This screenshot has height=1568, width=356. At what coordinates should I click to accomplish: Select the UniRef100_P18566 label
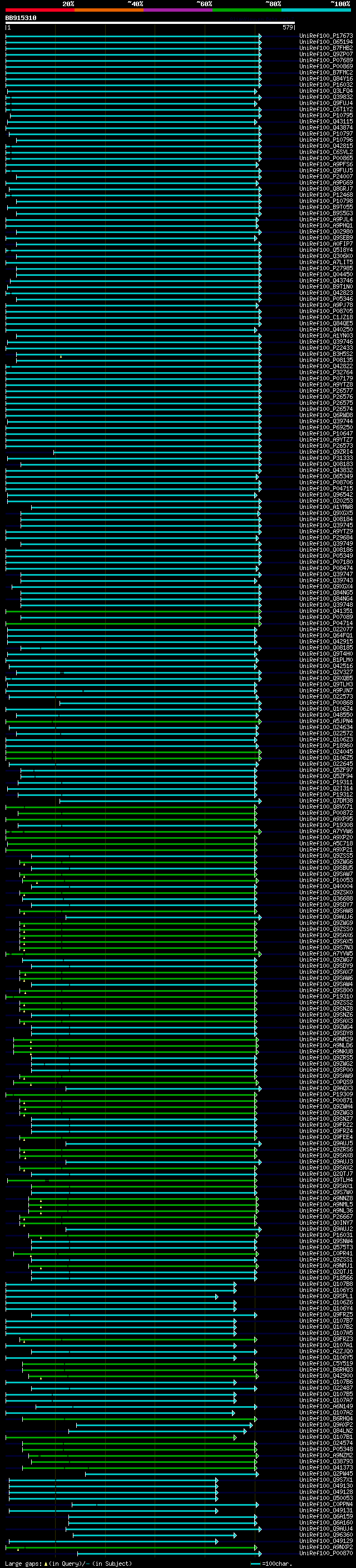(326, 1278)
